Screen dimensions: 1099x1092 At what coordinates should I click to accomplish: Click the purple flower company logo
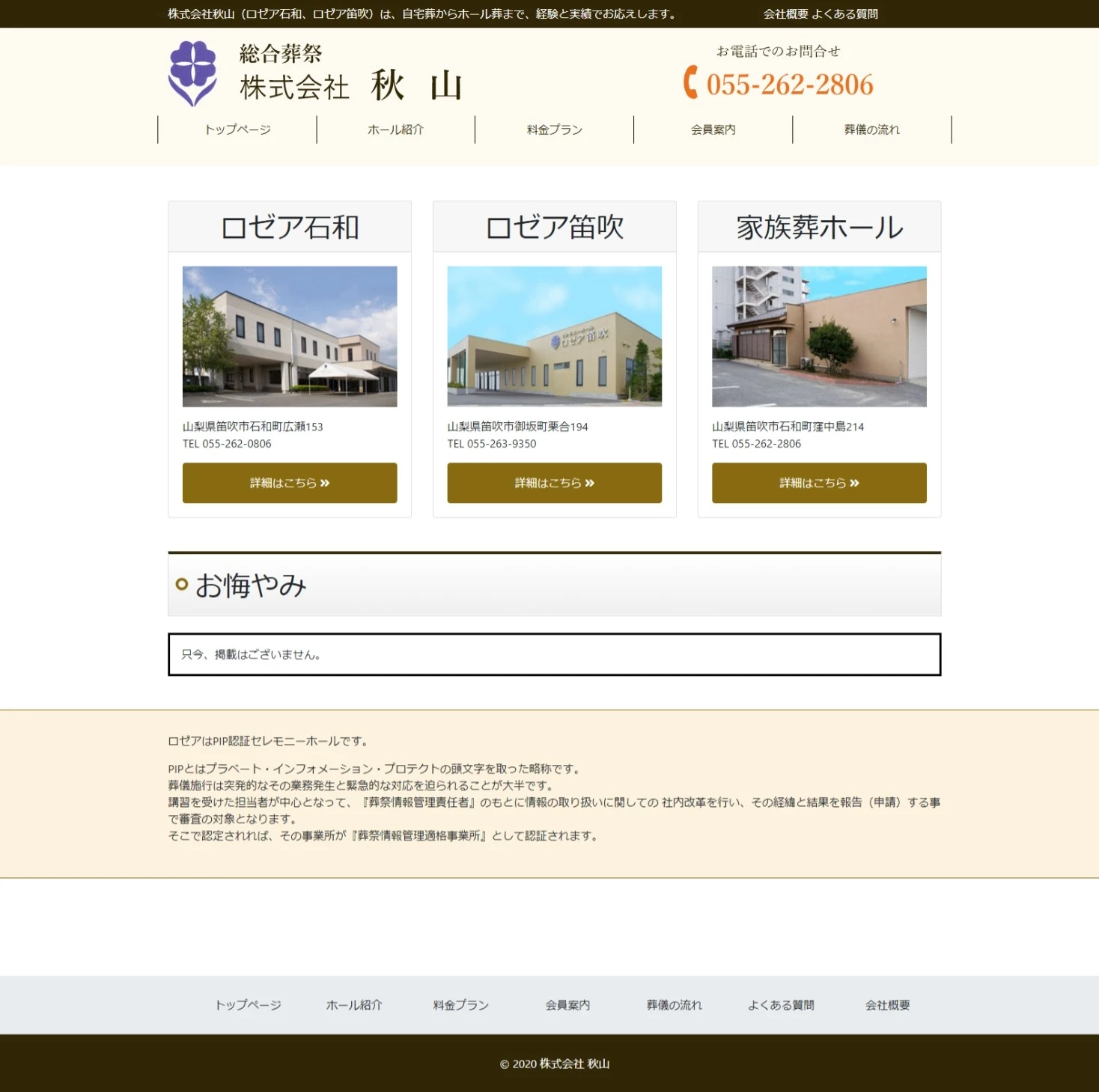[x=193, y=73]
